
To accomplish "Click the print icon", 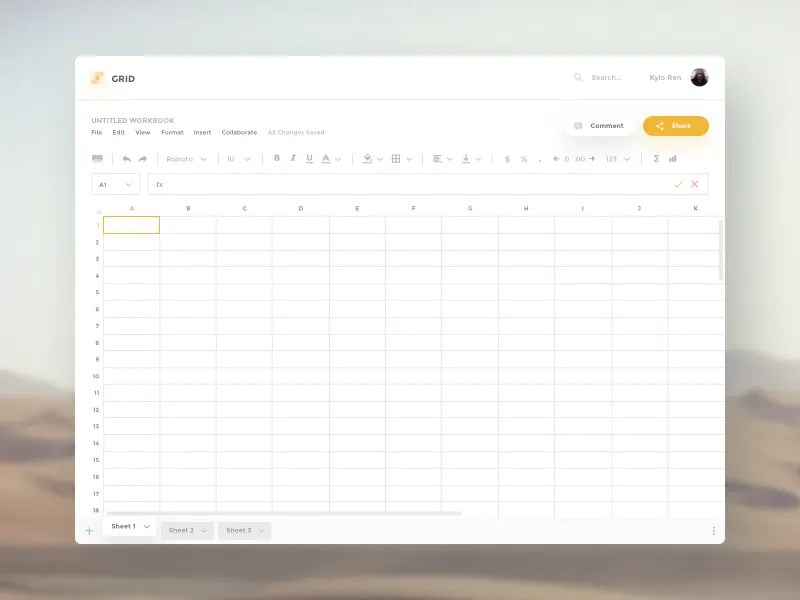I will coord(98,158).
